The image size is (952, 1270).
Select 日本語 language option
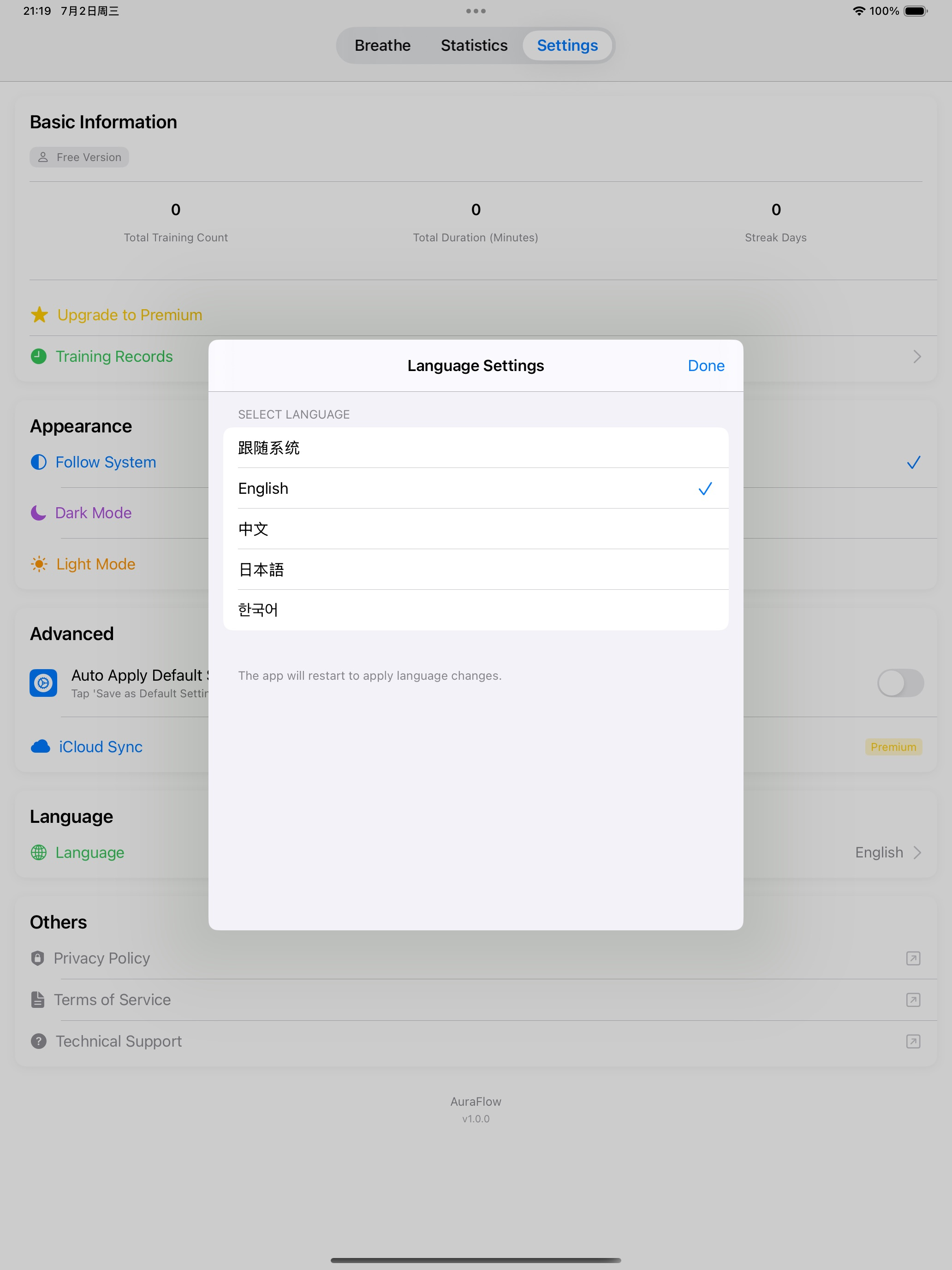click(x=476, y=569)
